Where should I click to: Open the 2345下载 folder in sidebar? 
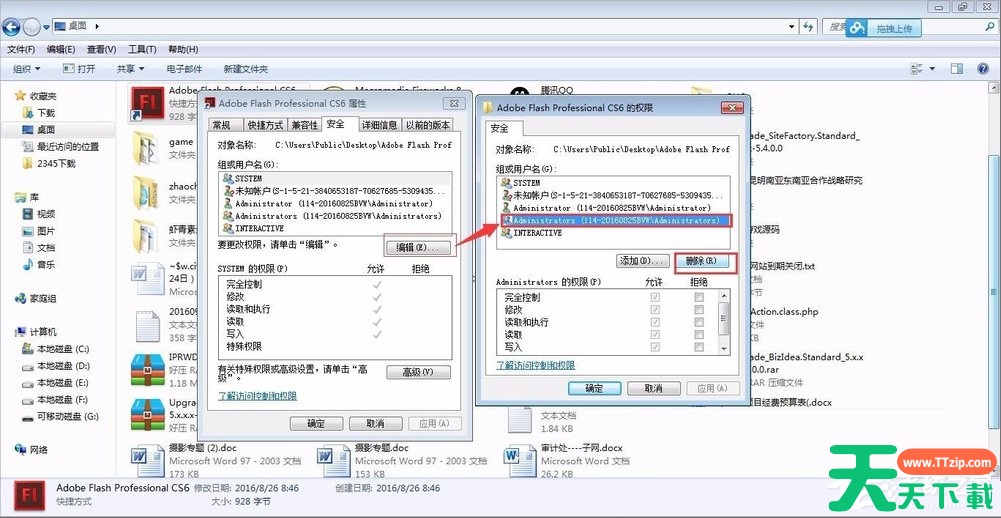tap(49, 164)
